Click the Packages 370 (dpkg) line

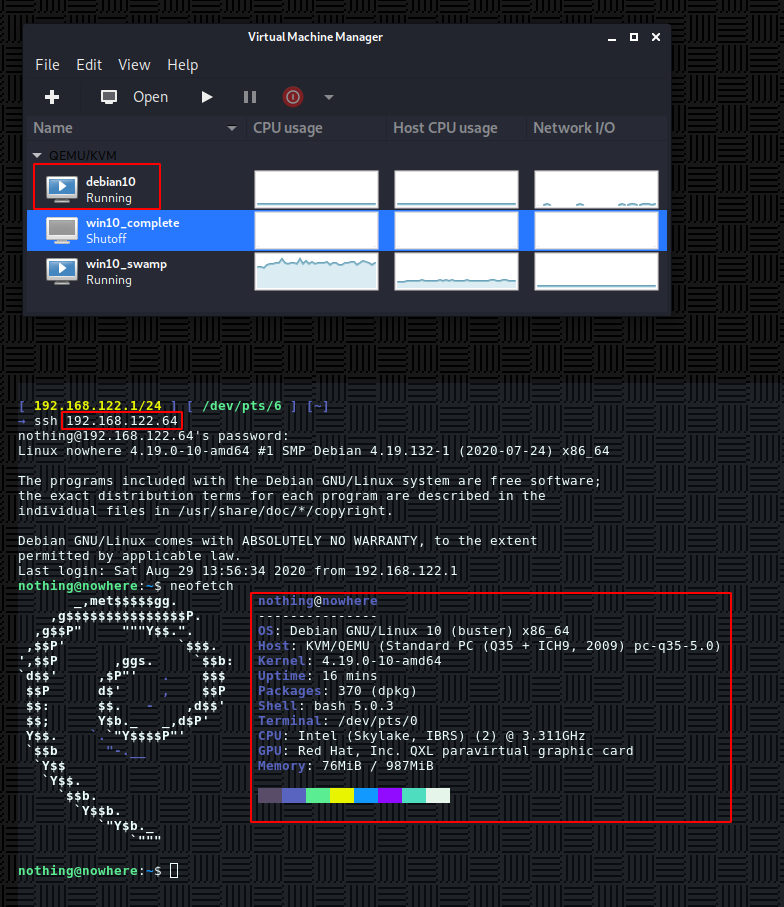click(x=337, y=691)
